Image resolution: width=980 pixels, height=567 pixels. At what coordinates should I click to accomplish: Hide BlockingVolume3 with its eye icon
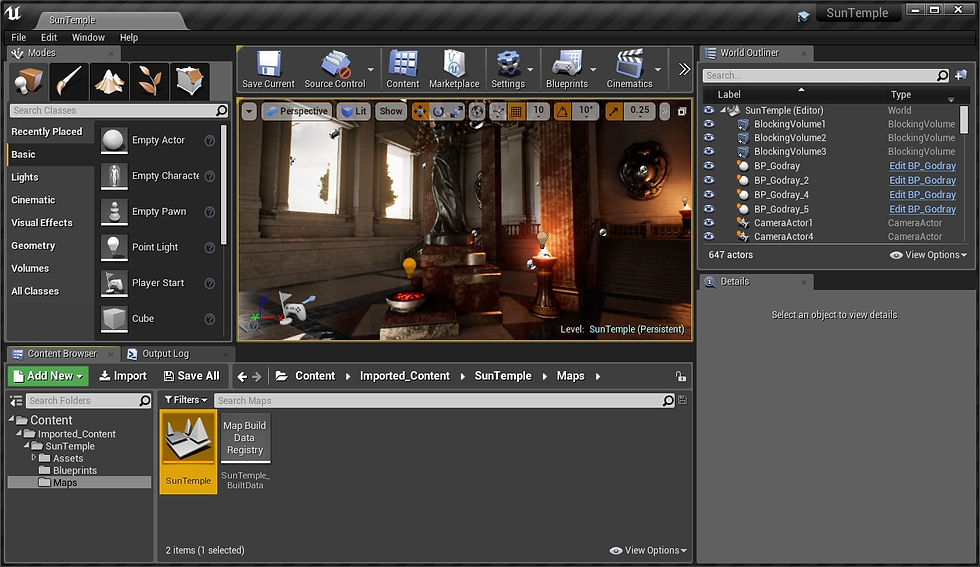point(709,151)
